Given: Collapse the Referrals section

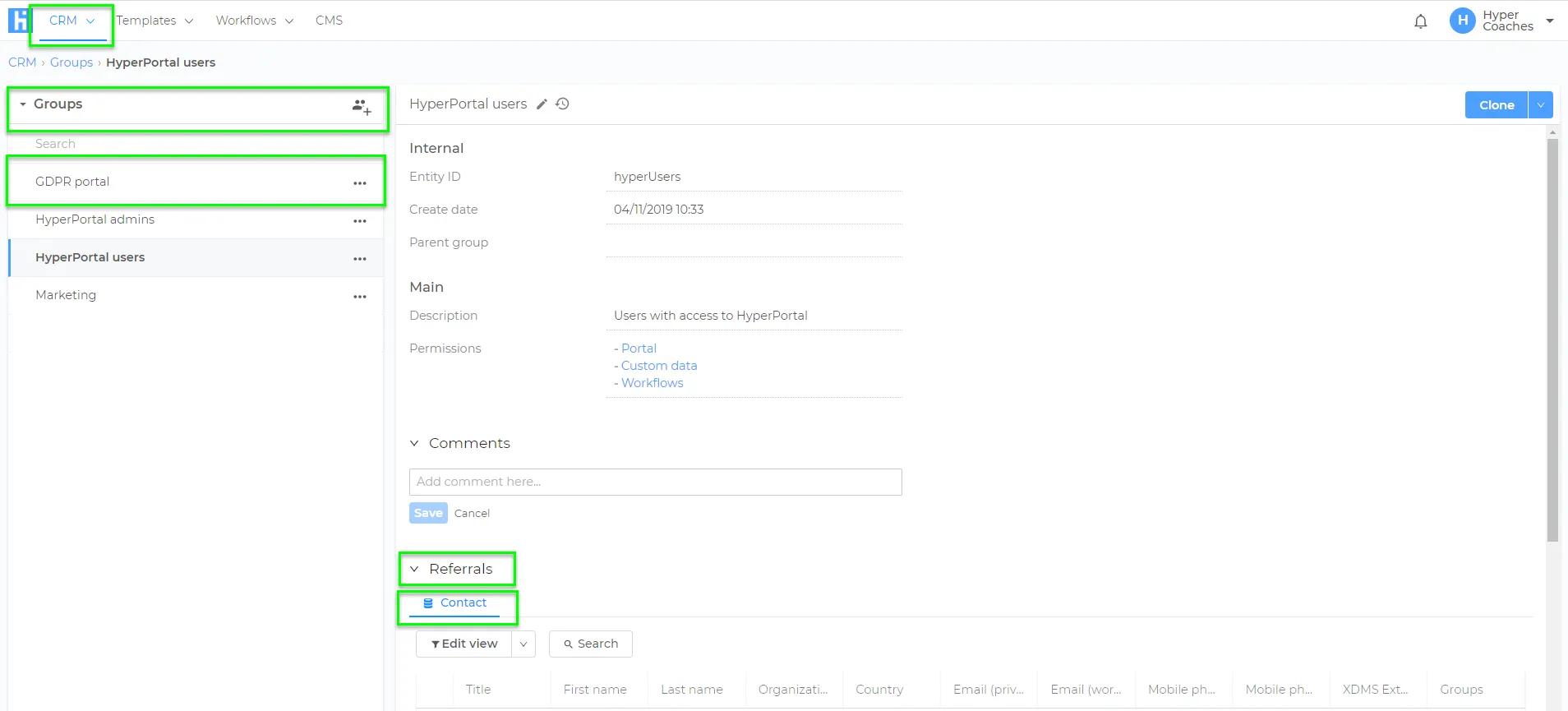Looking at the screenshot, I should (414, 569).
